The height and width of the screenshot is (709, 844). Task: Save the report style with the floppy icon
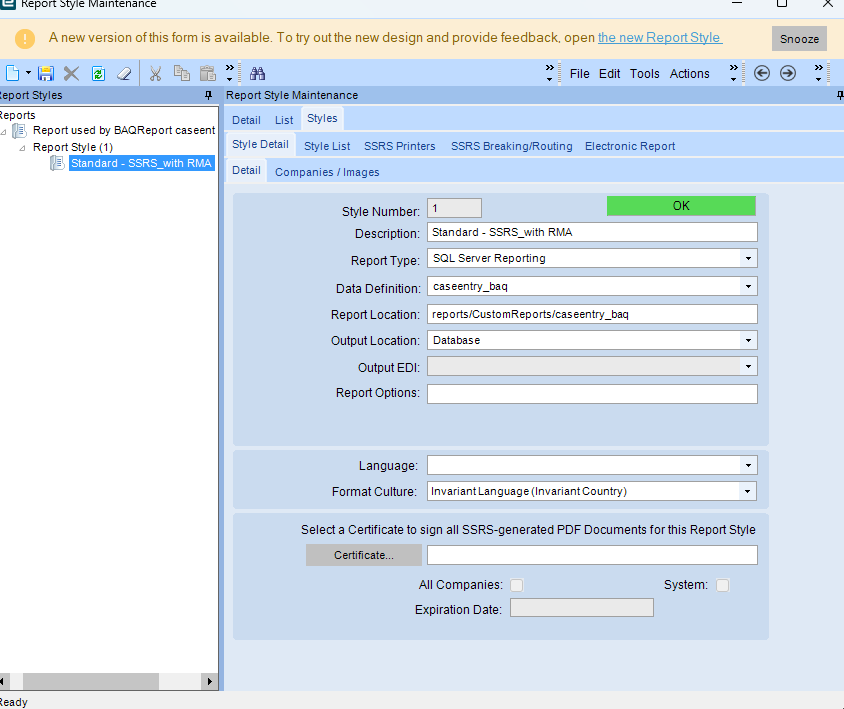click(x=46, y=73)
